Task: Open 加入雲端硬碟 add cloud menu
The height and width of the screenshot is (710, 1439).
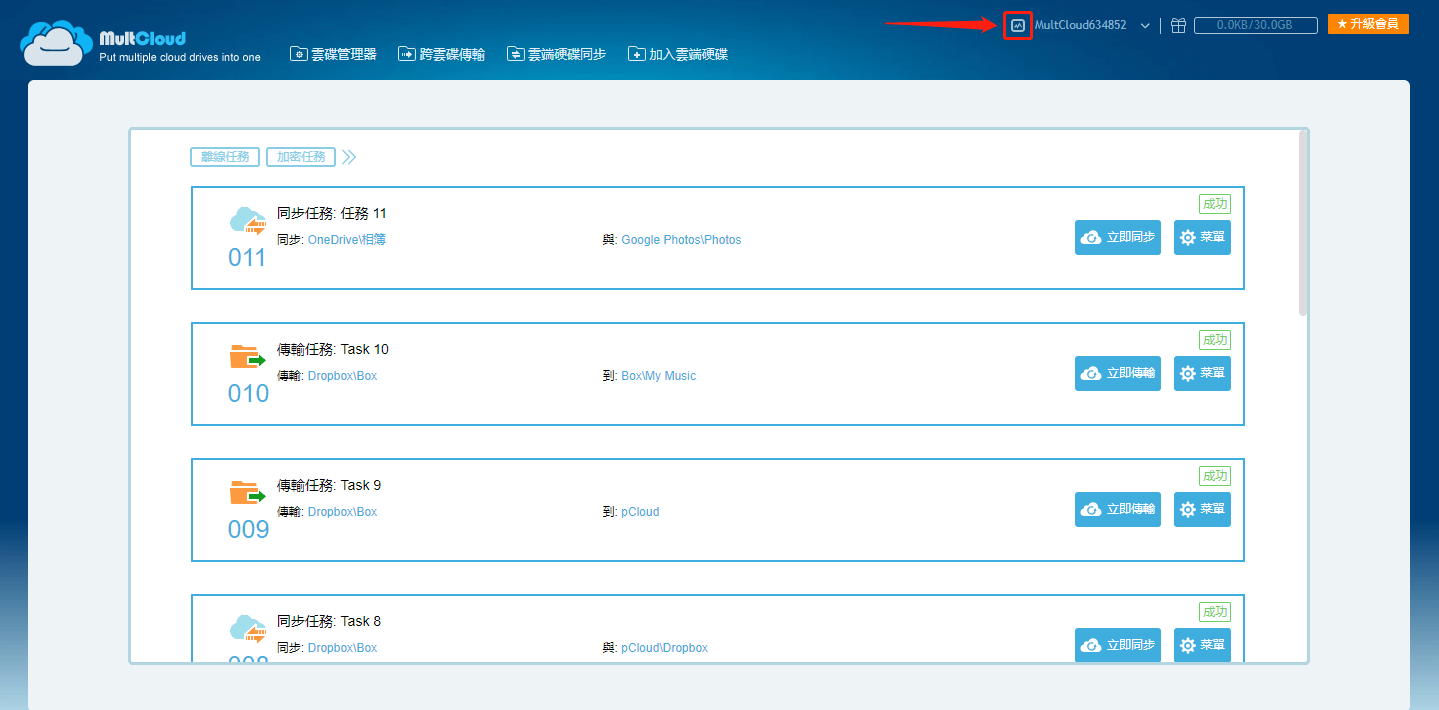Action: pyautogui.click(x=678, y=54)
